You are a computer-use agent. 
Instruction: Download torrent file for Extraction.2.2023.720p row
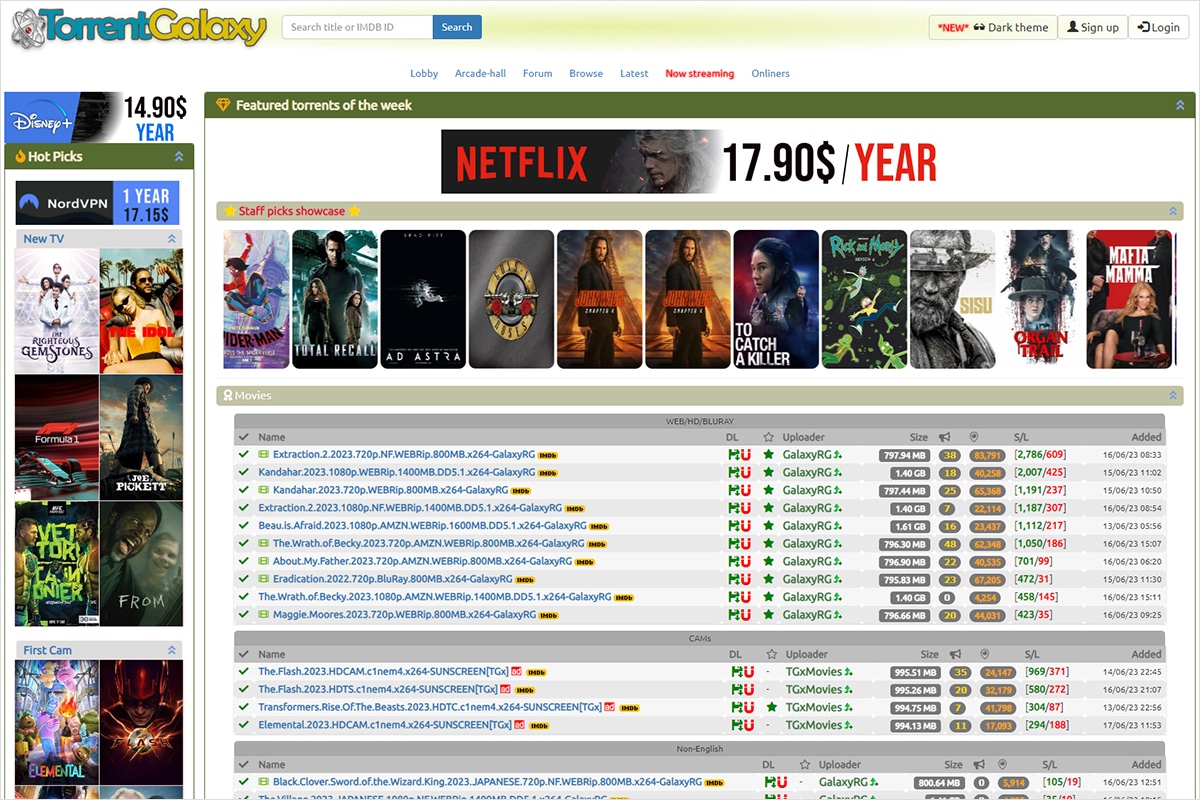[734, 455]
